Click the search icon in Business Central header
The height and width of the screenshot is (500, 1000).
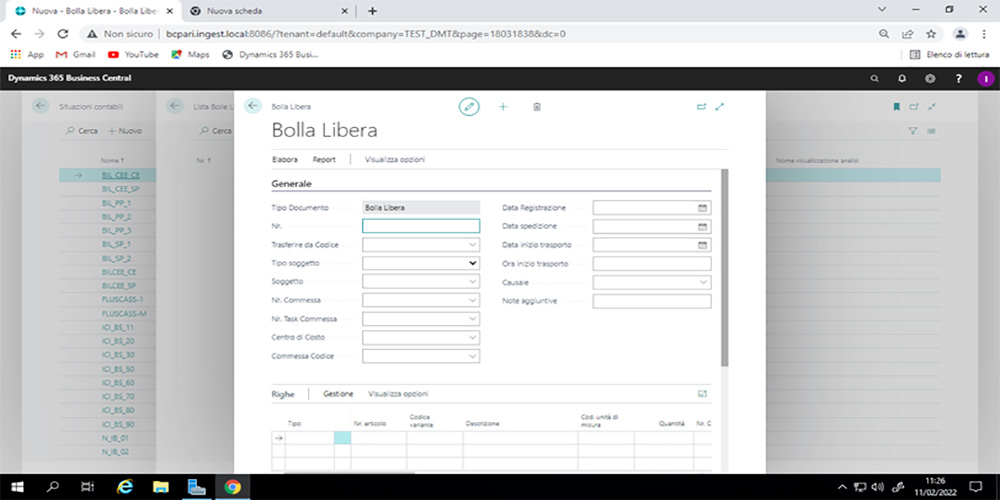coord(875,79)
